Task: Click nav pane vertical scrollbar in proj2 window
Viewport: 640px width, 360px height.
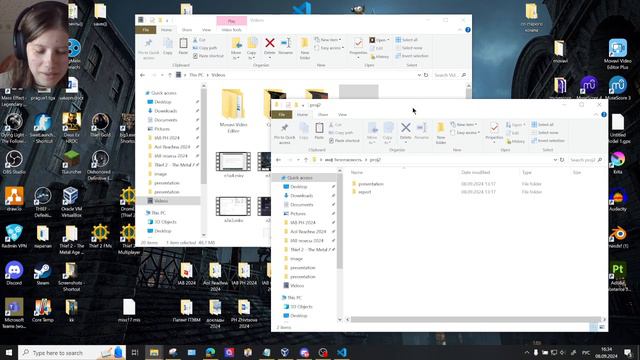Action: coord(340,222)
